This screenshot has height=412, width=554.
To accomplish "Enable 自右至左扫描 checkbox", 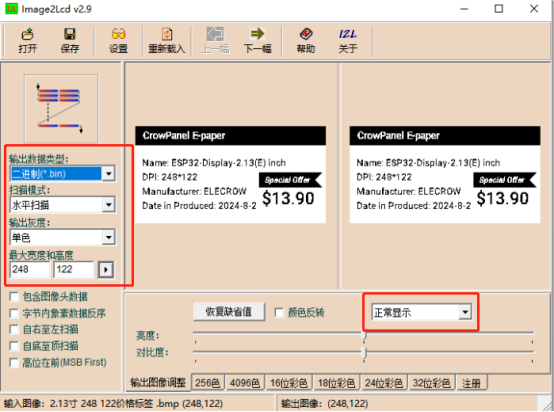I will click(x=14, y=329).
